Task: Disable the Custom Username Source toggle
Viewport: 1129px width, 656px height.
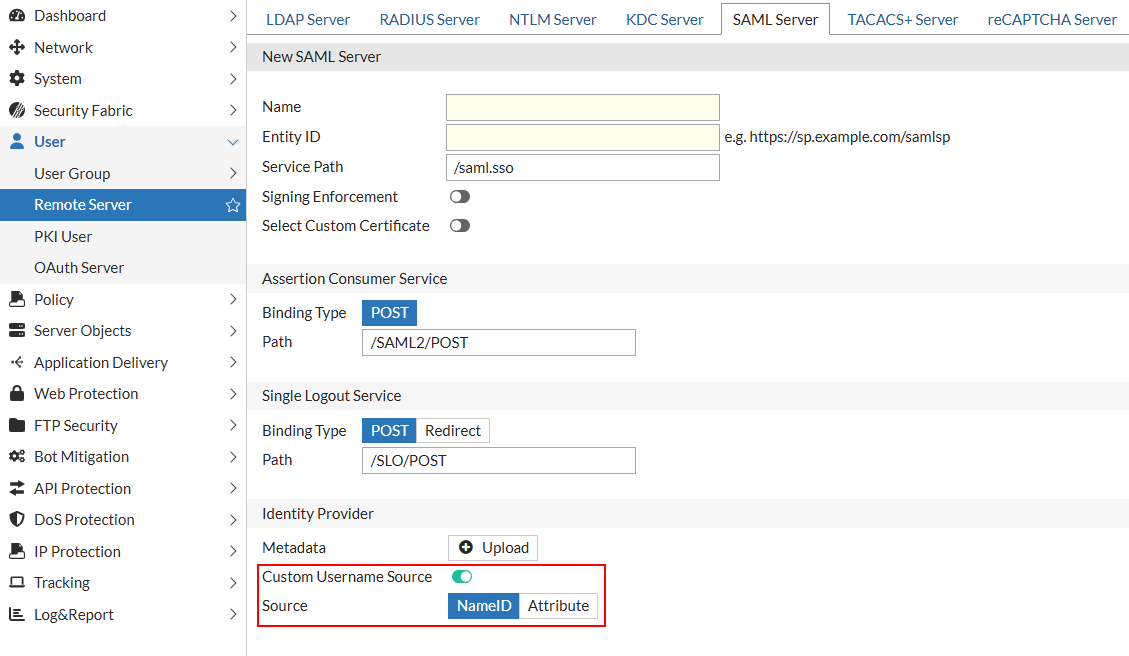Action: pyautogui.click(x=462, y=577)
